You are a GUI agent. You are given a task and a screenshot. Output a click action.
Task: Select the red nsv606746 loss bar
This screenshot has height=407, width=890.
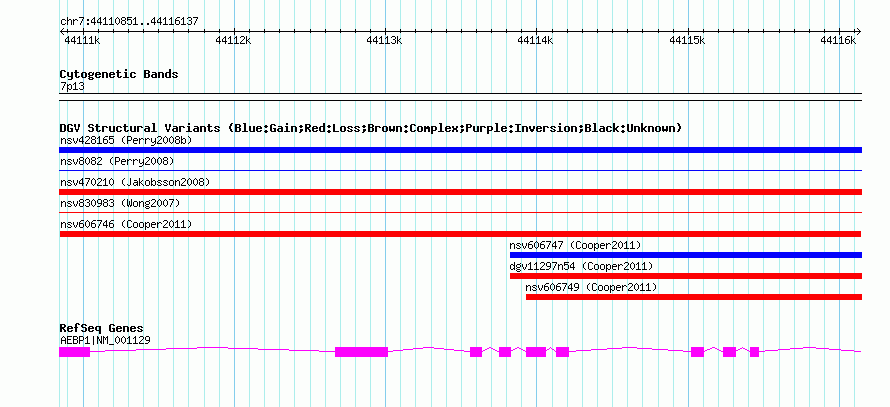click(460, 234)
